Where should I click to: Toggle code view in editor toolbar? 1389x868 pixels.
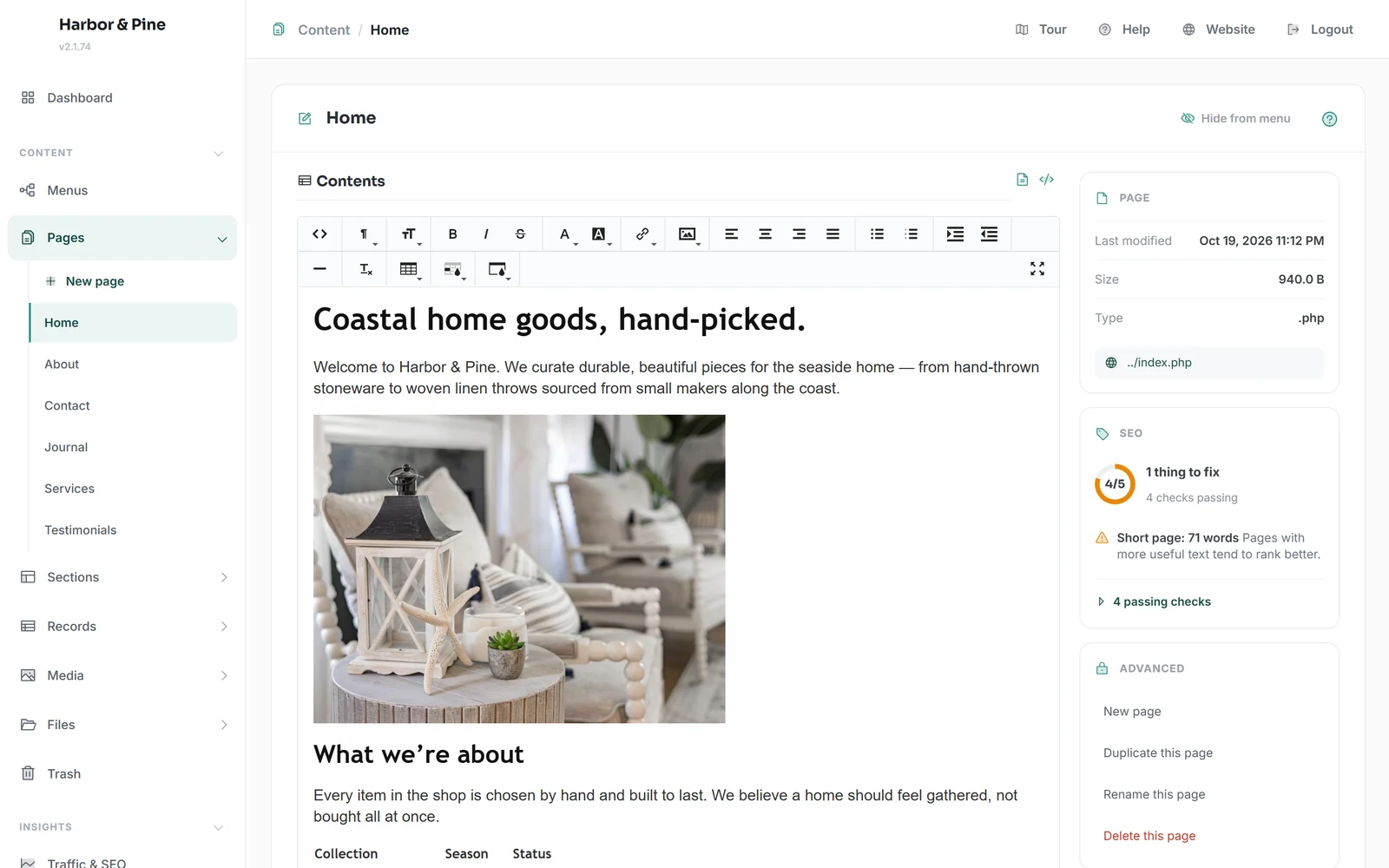[319, 233]
